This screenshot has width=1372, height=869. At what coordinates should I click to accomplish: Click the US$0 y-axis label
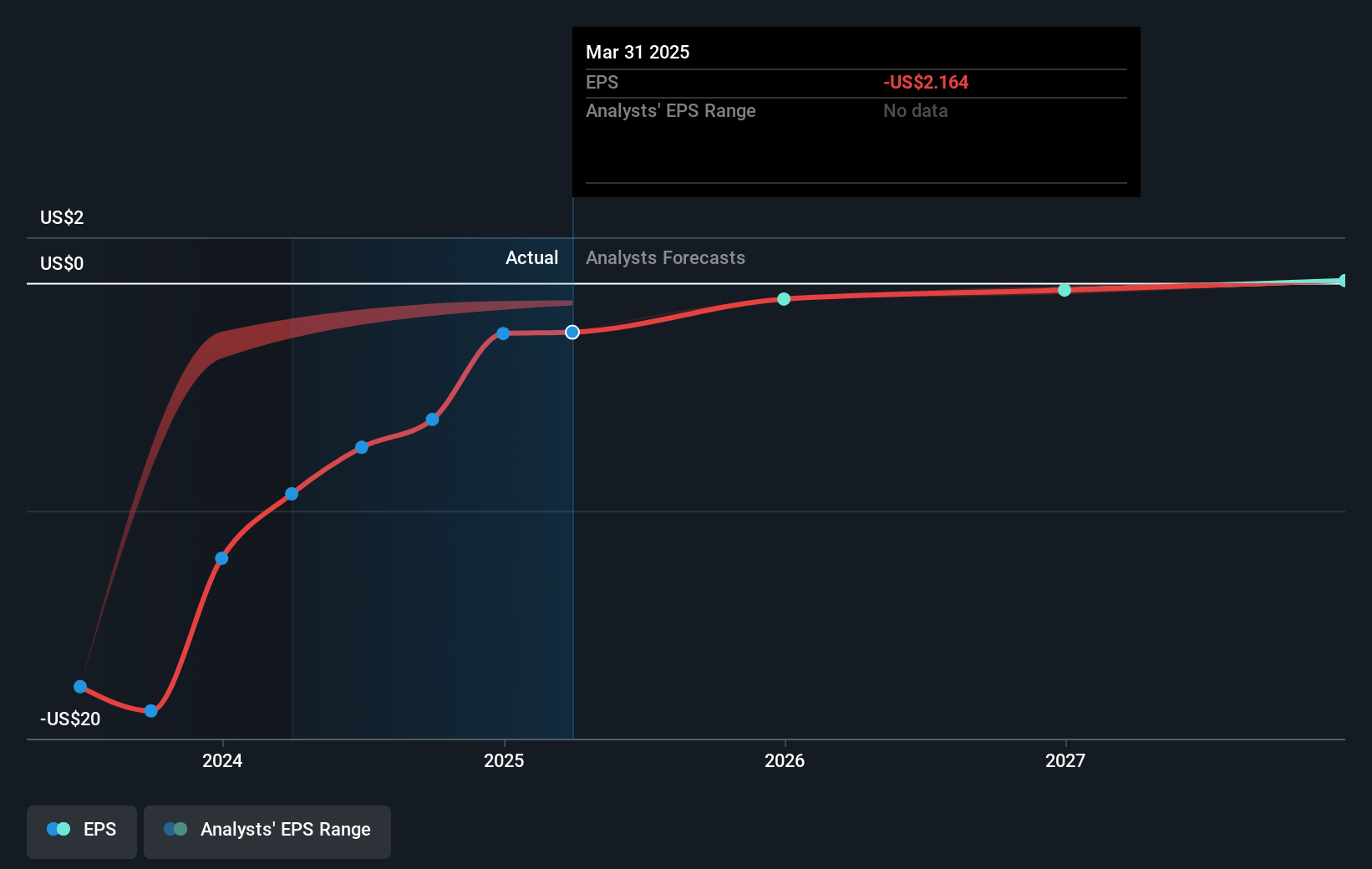click(62, 263)
